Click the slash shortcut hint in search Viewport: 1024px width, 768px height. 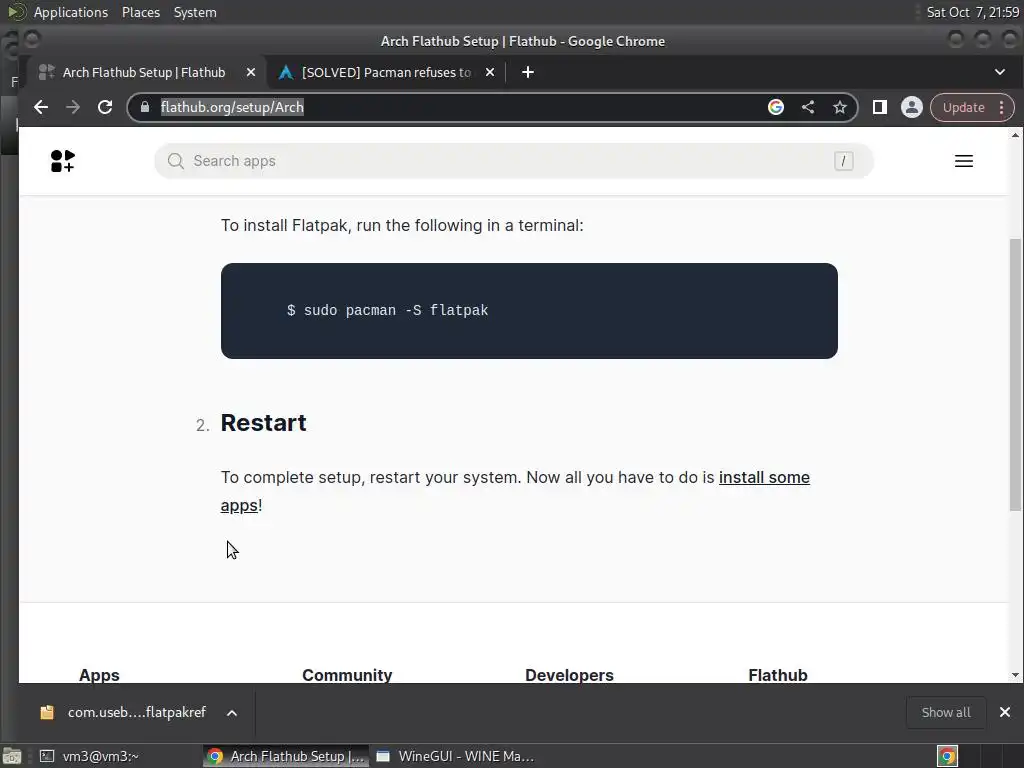click(x=843, y=161)
